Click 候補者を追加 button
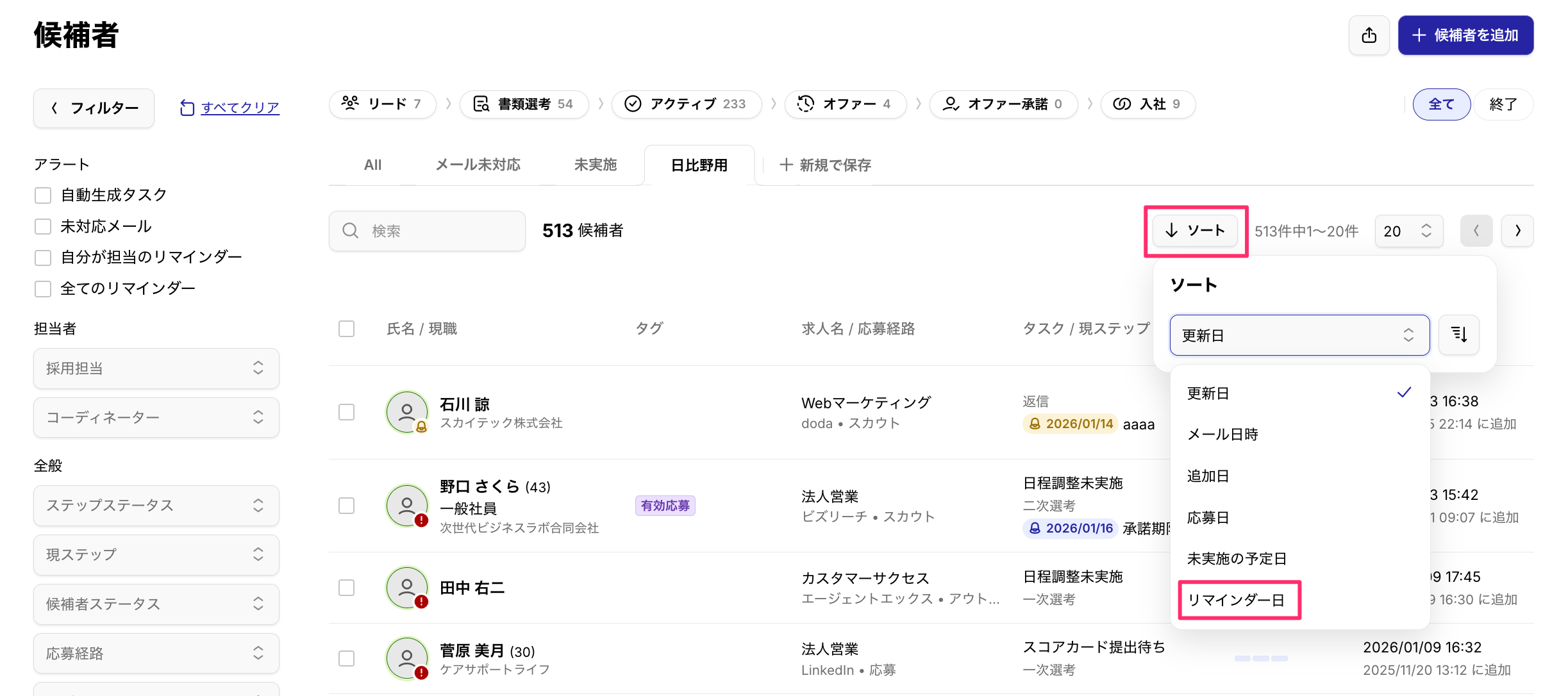The height and width of the screenshot is (696, 1568). [1465, 35]
